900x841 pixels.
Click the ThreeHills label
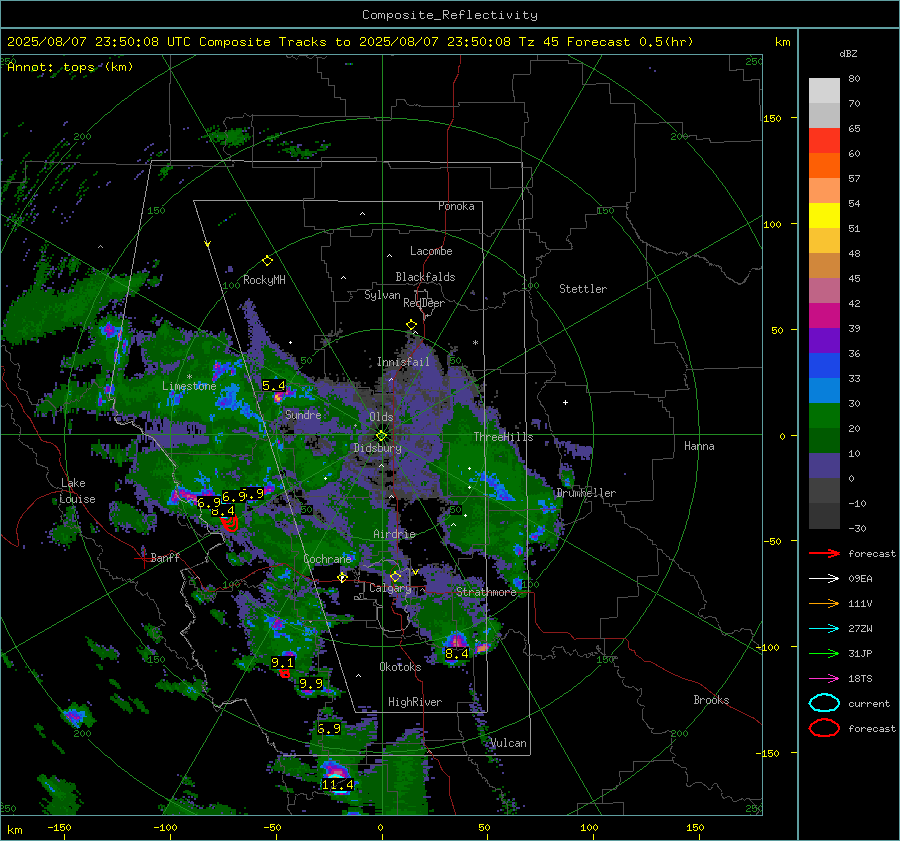pyautogui.click(x=503, y=437)
